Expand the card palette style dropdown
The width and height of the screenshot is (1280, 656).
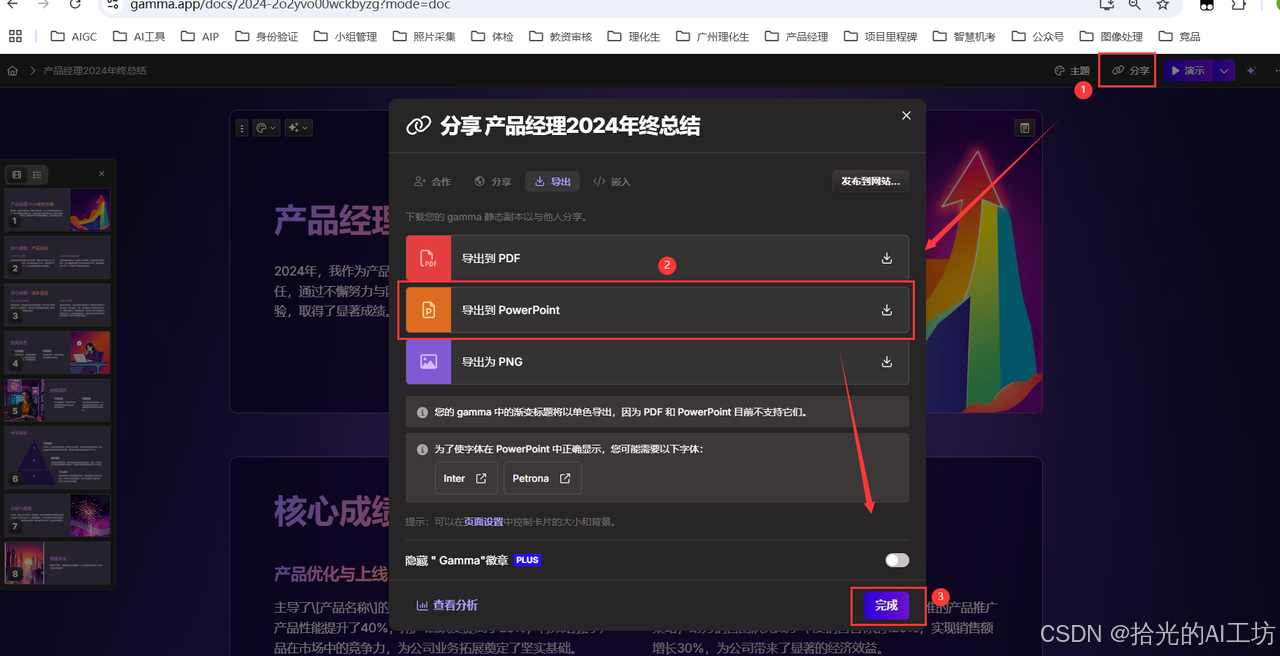click(266, 128)
